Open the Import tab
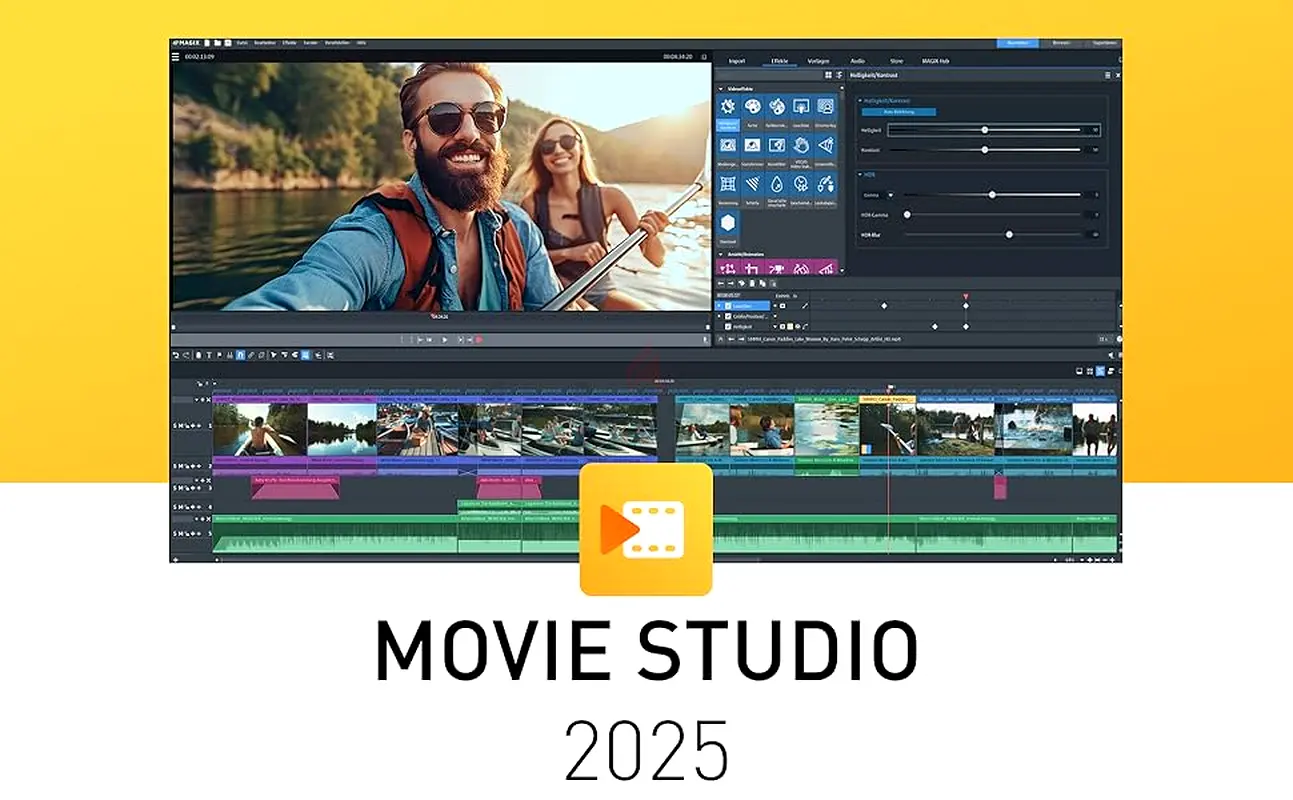 [737, 61]
